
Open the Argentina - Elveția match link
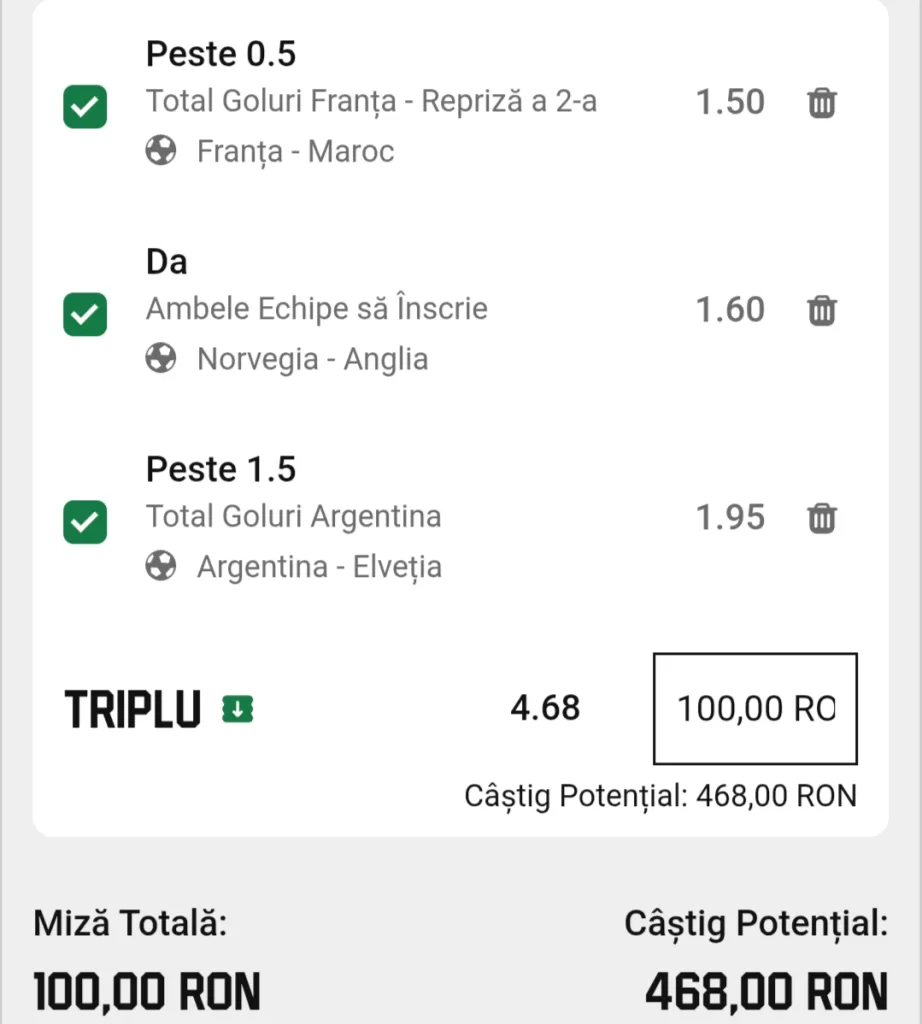coord(320,567)
